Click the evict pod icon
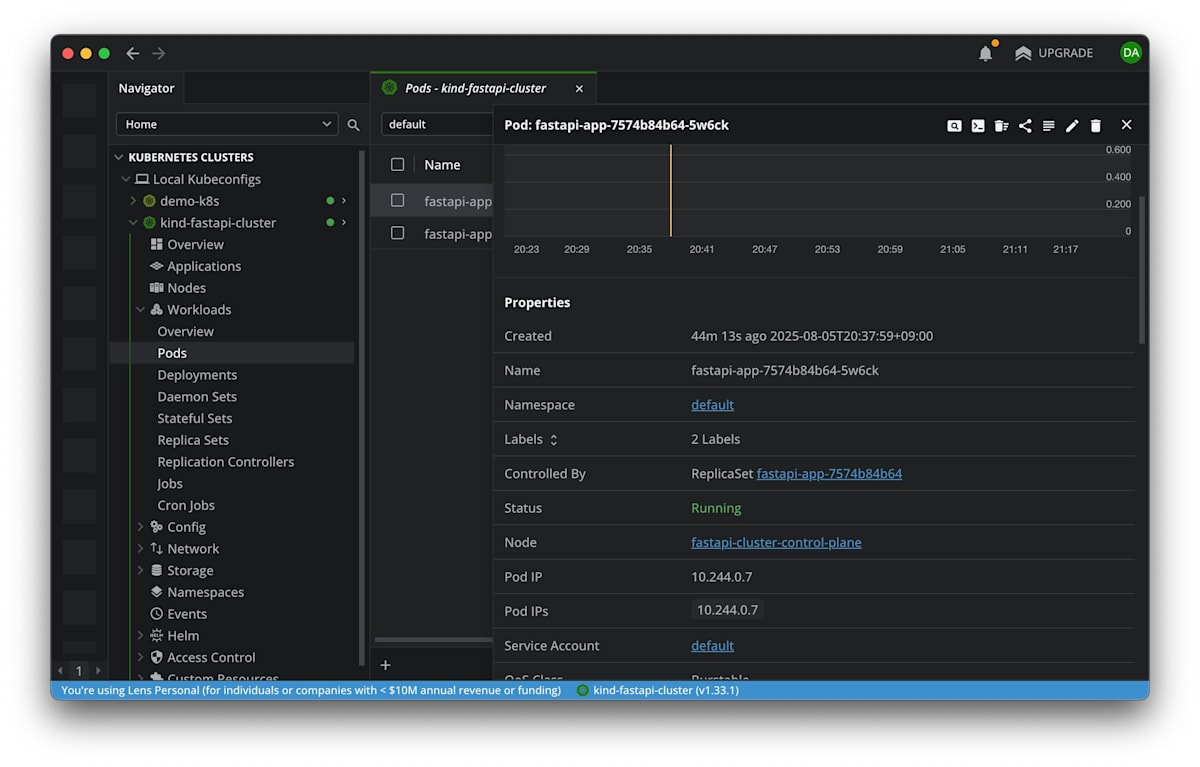1200x767 pixels. point(1001,125)
